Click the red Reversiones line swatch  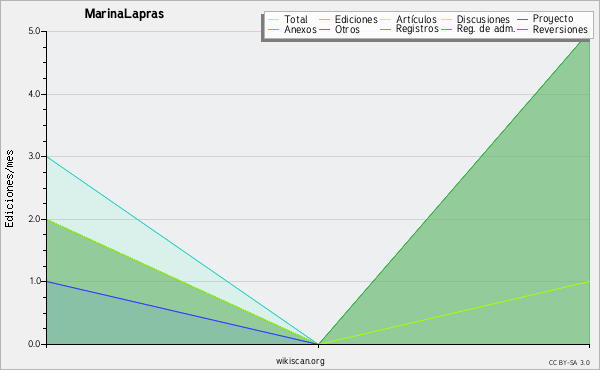(x=522, y=29)
